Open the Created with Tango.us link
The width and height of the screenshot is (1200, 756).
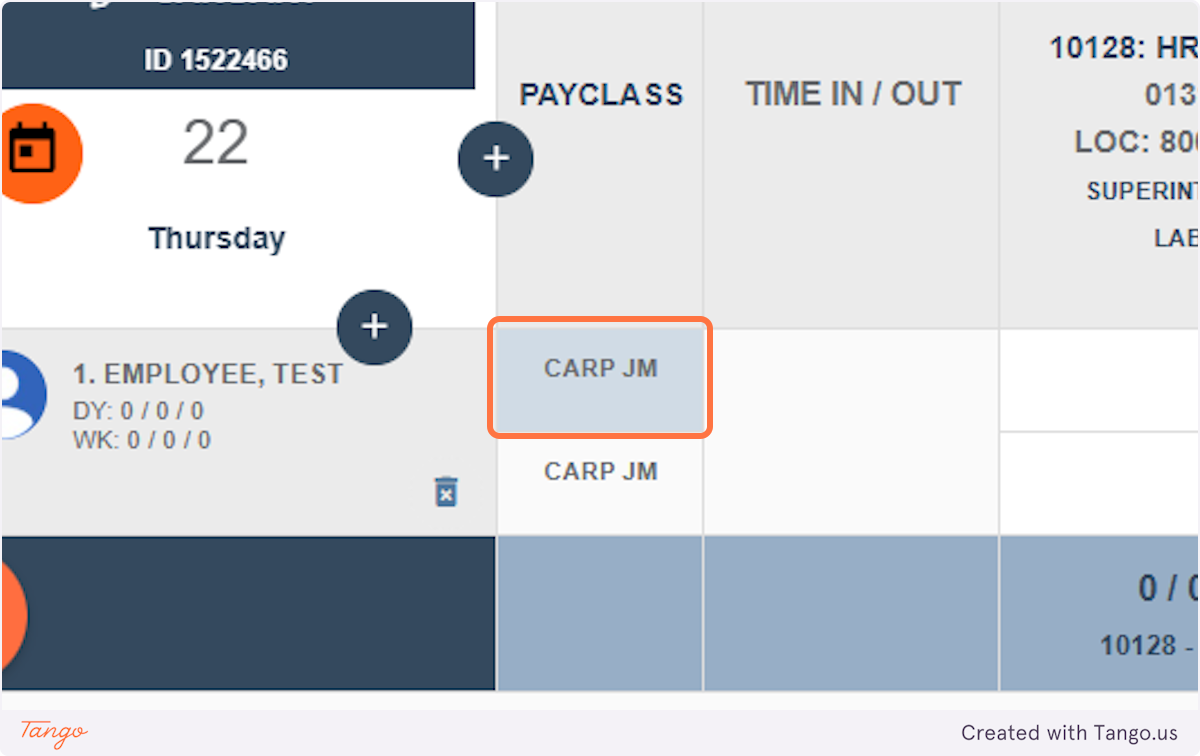tap(1069, 733)
